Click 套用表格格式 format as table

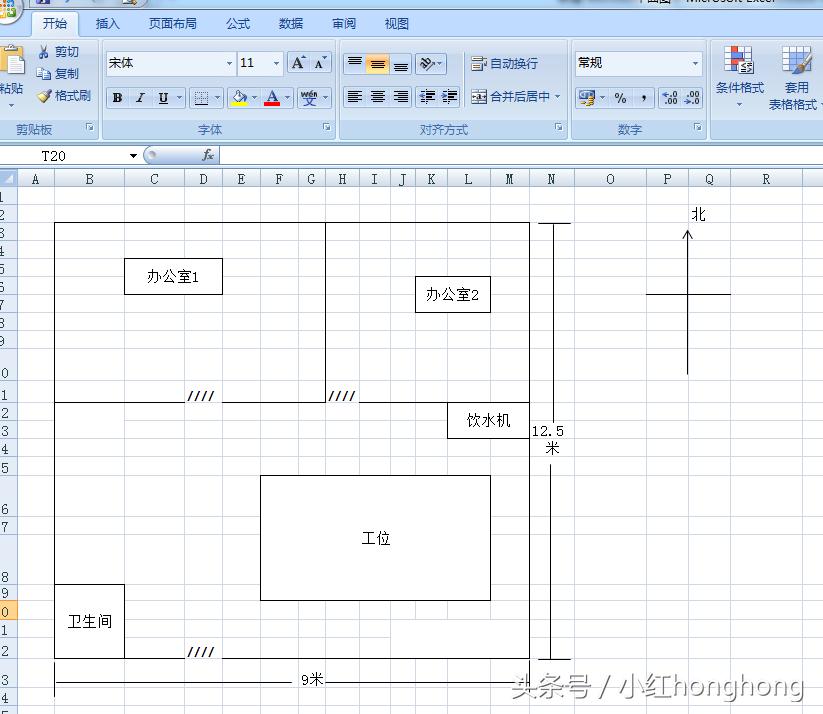point(797,80)
